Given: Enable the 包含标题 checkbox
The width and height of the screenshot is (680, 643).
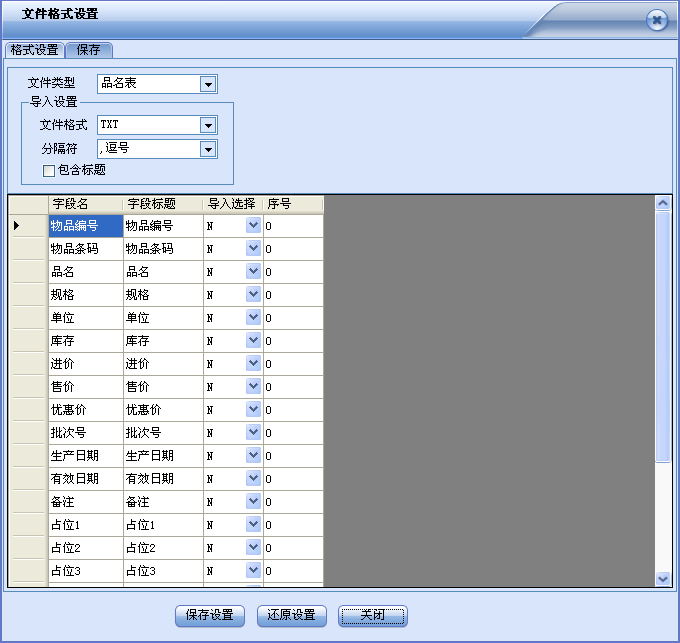Looking at the screenshot, I should click(x=49, y=170).
